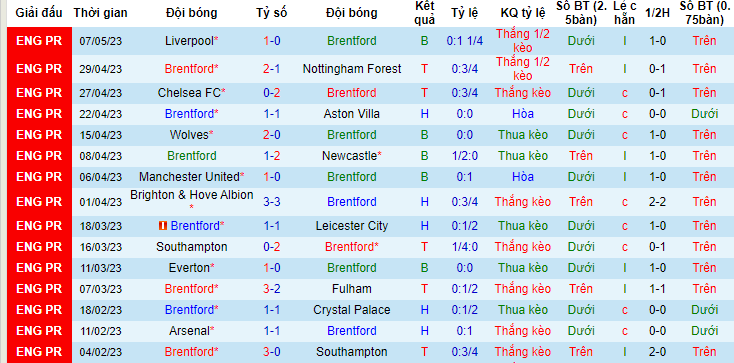Click the red card icon beside Brentford
The height and width of the screenshot is (363, 734).
point(163,226)
